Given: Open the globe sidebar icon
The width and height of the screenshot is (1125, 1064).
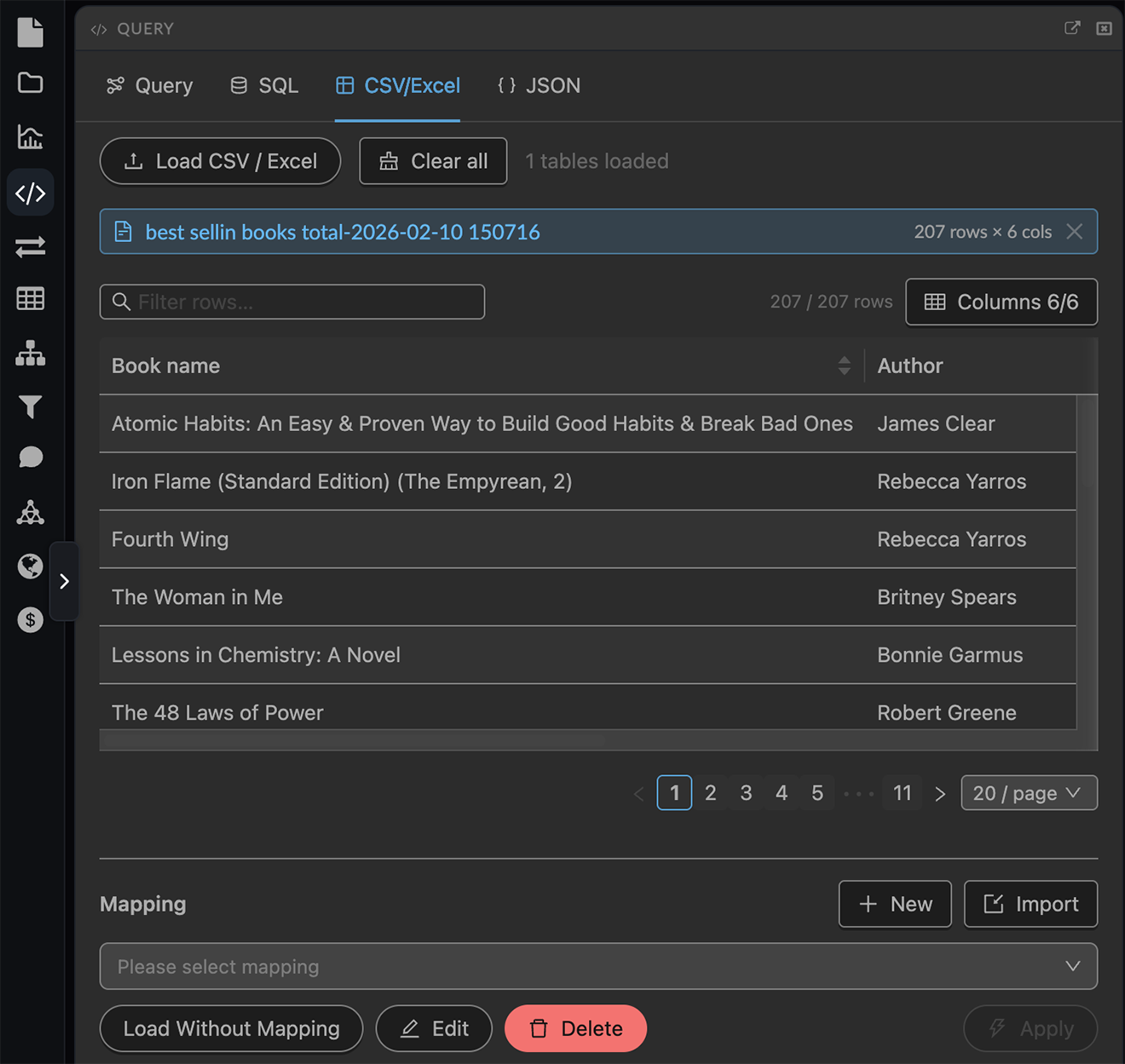Looking at the screenshot, I should [30, 567].
